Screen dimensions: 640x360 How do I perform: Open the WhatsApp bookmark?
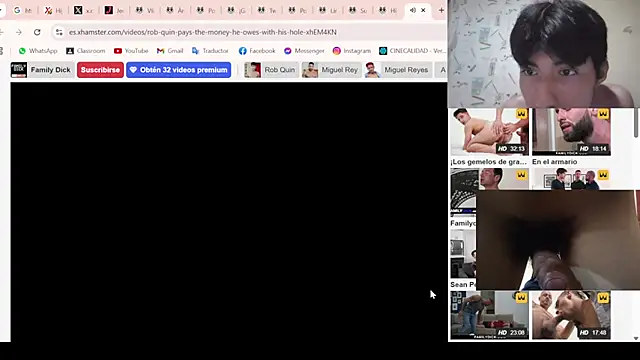click(38, 51)
